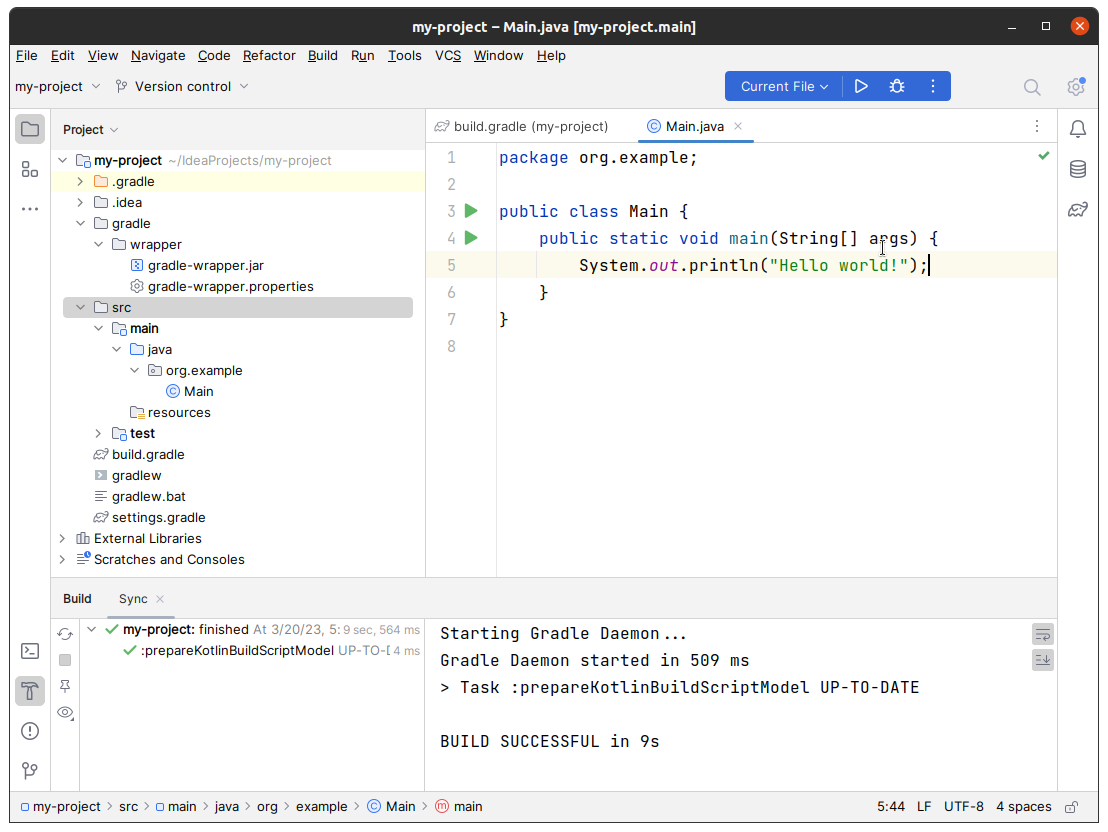Click the Debug bug icon
1108x832 pixels.
coord(897,86)
